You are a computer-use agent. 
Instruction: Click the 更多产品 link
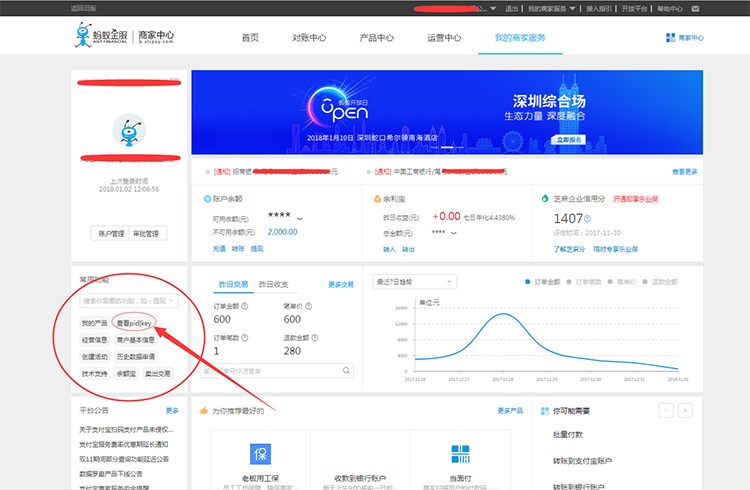510,410
